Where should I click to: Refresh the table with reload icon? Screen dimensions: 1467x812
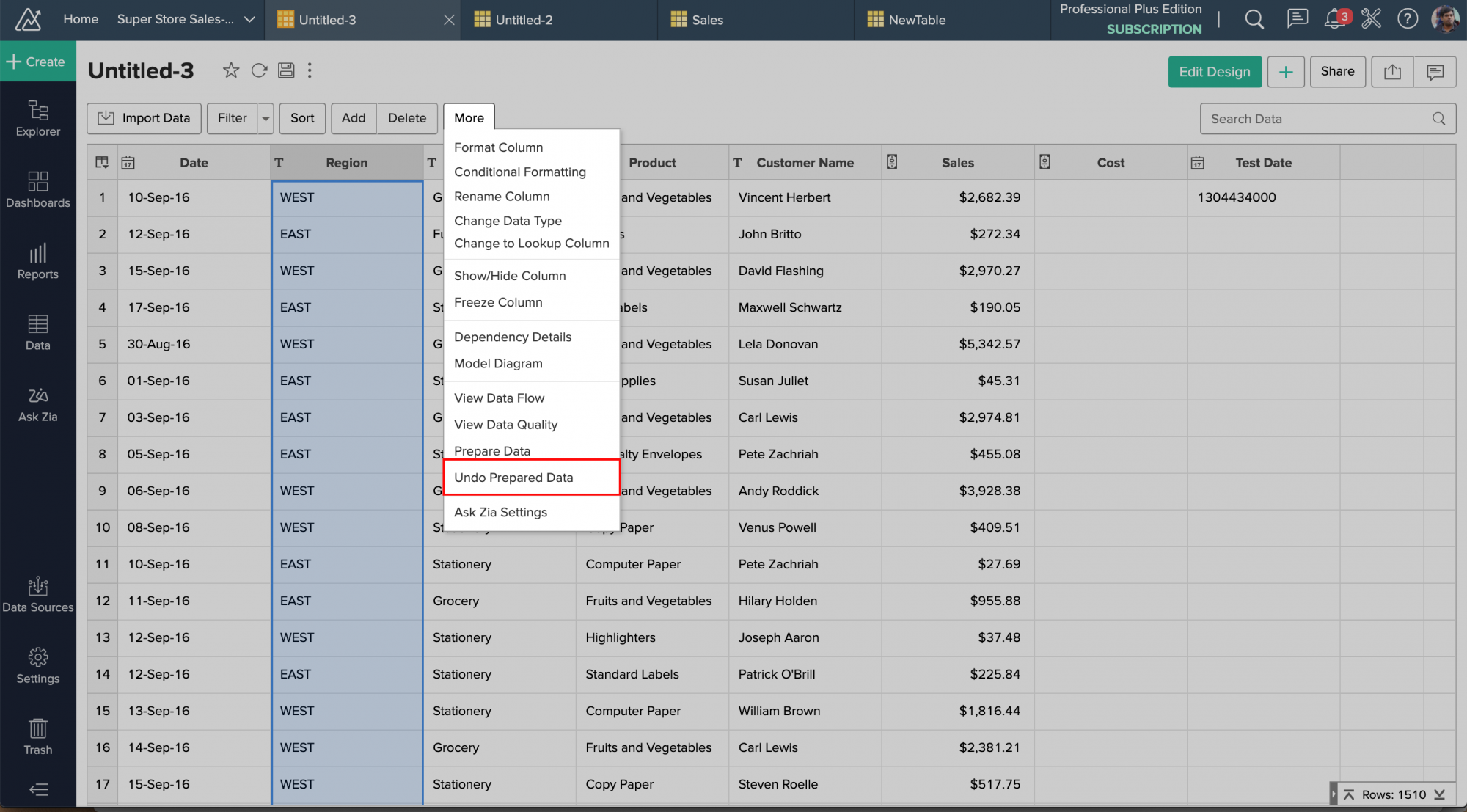pyautogui.click(x=259, y=70)
